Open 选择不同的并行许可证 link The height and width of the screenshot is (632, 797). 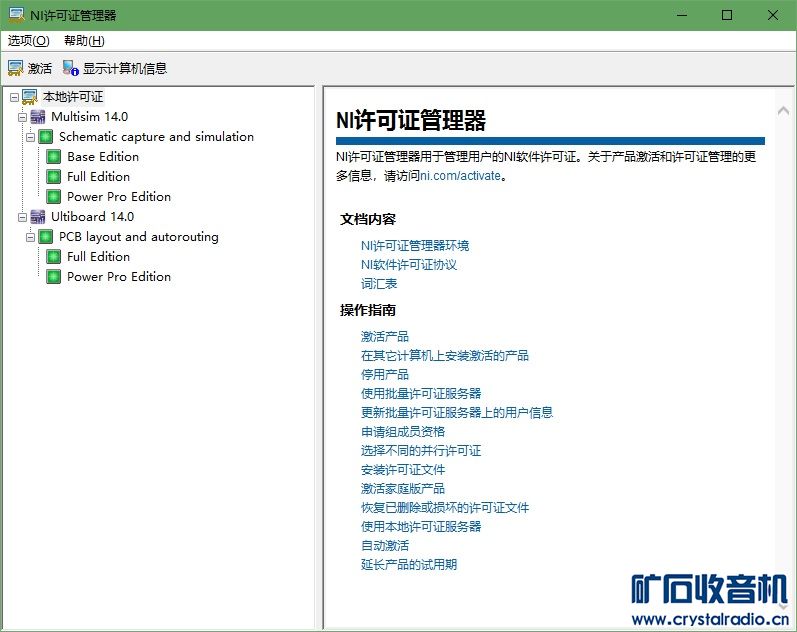tap(421, 450)
